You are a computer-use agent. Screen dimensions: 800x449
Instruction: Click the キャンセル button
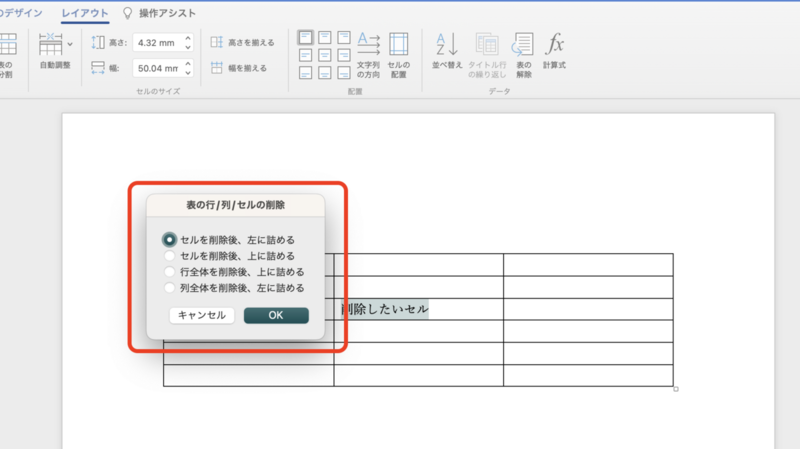click(x=202, y=315)
